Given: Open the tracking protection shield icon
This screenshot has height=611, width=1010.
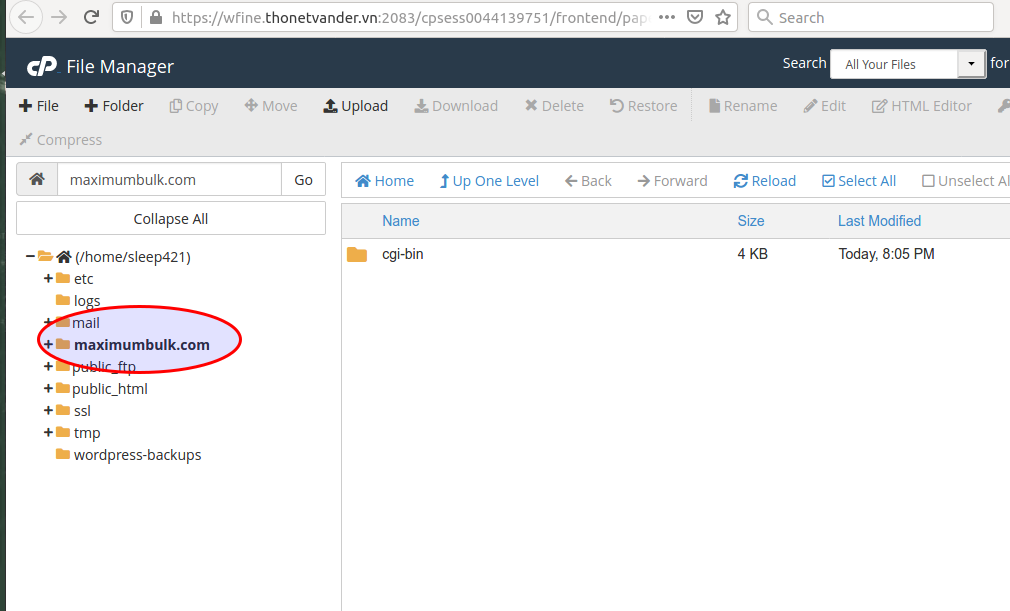Looking at the screenshot, I should point(127,17).
